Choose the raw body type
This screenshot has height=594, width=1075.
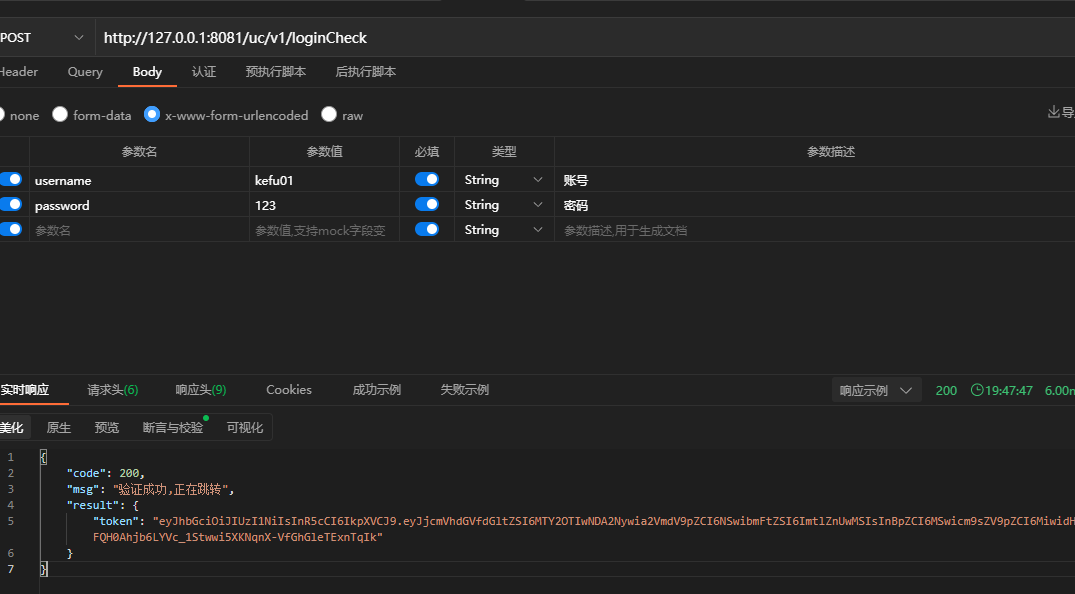(x=329, y=115)
